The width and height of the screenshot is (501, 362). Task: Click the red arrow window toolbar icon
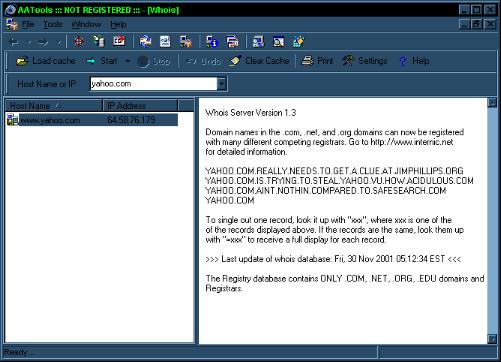(119, 42)
